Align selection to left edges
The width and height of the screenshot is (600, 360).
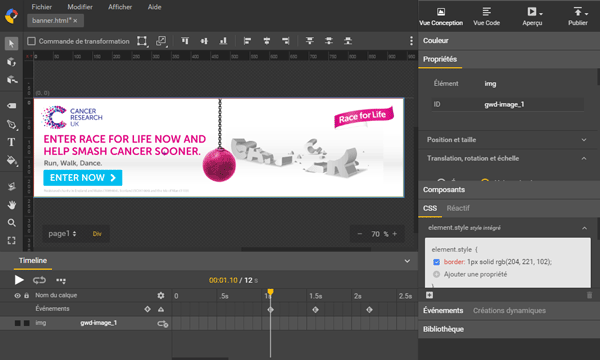coord(248,41)
